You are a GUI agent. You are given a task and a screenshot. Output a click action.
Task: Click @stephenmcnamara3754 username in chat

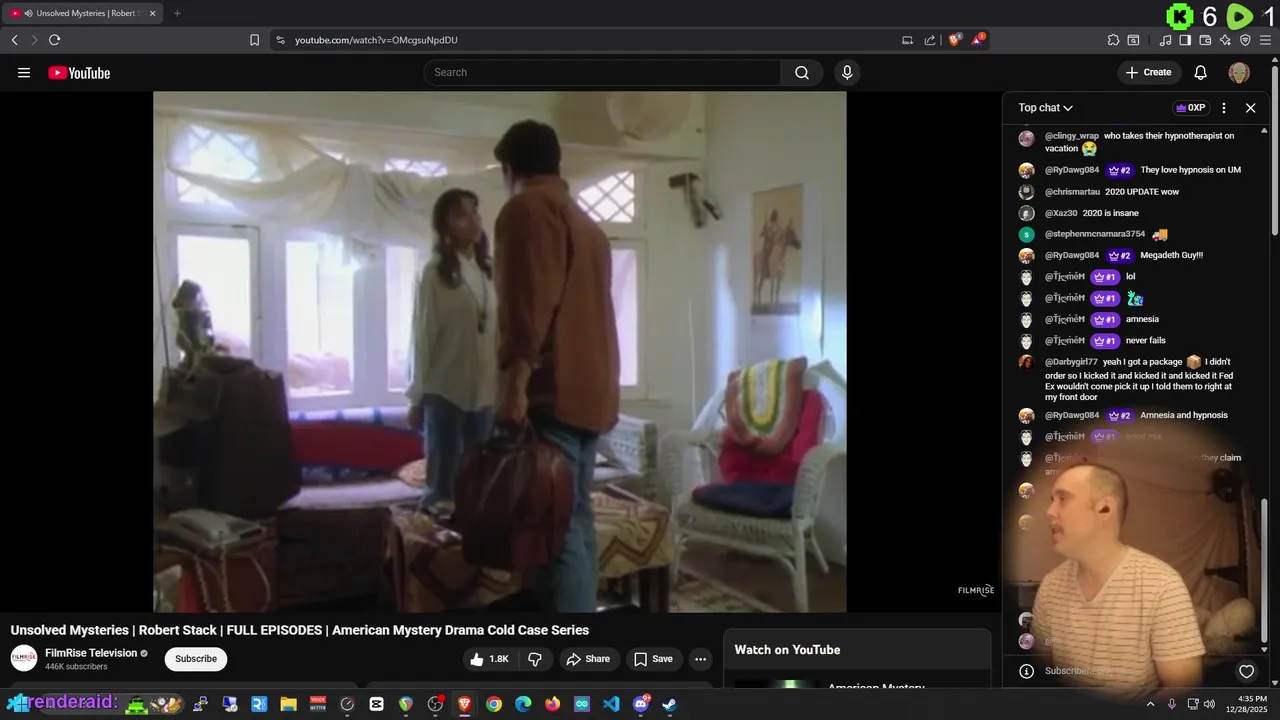pyautogui.click(x=1095, y=234)
